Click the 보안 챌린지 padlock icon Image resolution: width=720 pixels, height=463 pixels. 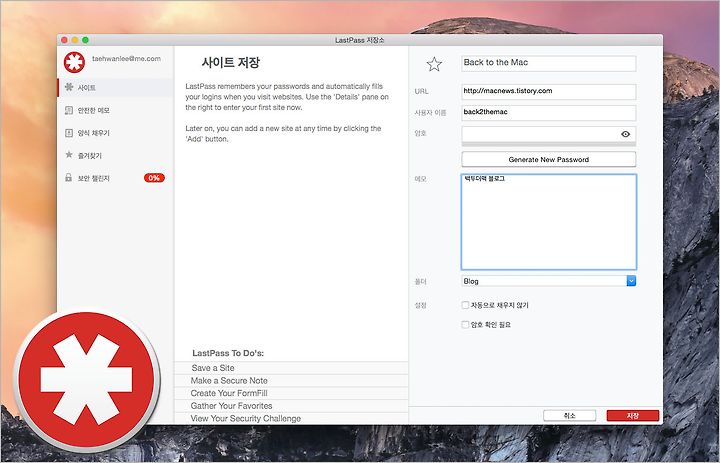[x=69, y=177]
